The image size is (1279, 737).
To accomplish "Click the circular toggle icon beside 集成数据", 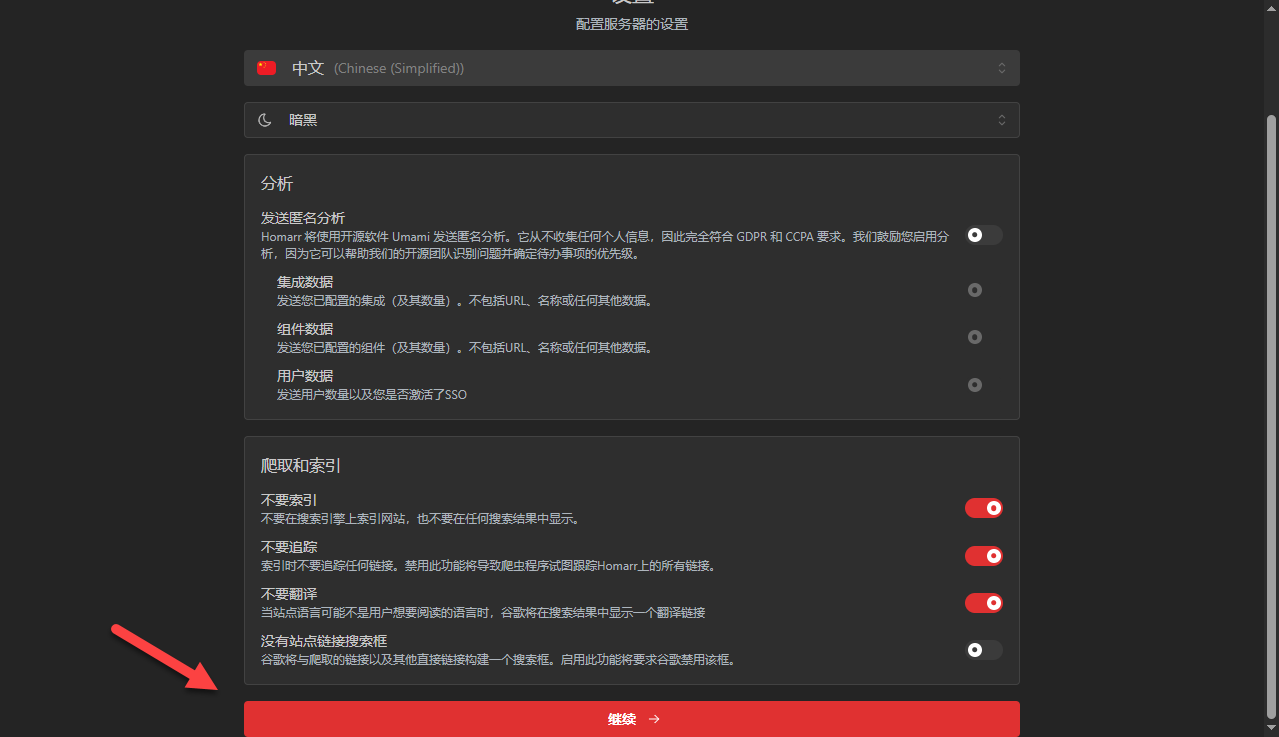I will pos(974,290).
